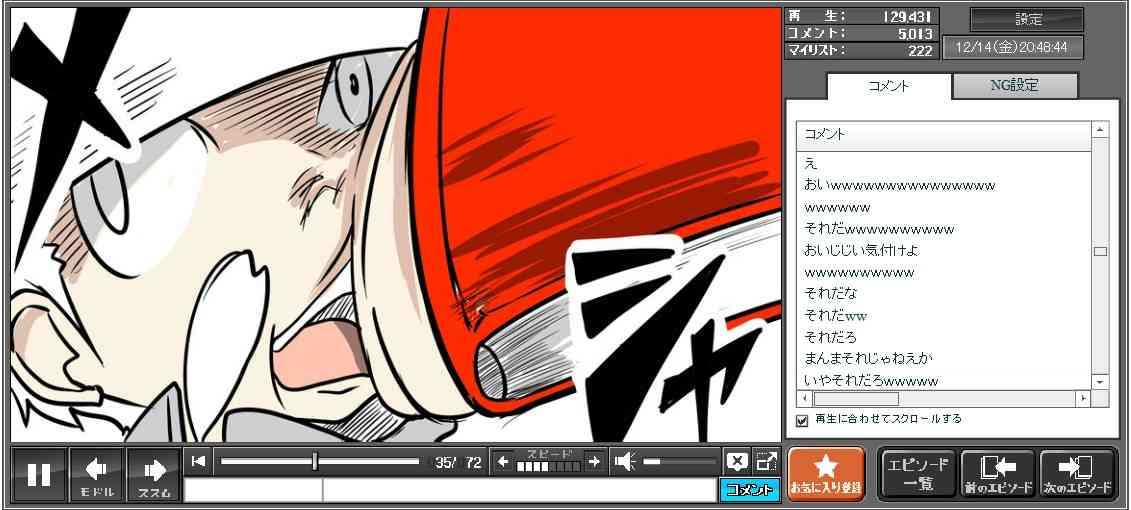Increase speed with the right arrow
Image resolution: width=1131 pixels, height=510 pixels.
click(x=594, y=461)
